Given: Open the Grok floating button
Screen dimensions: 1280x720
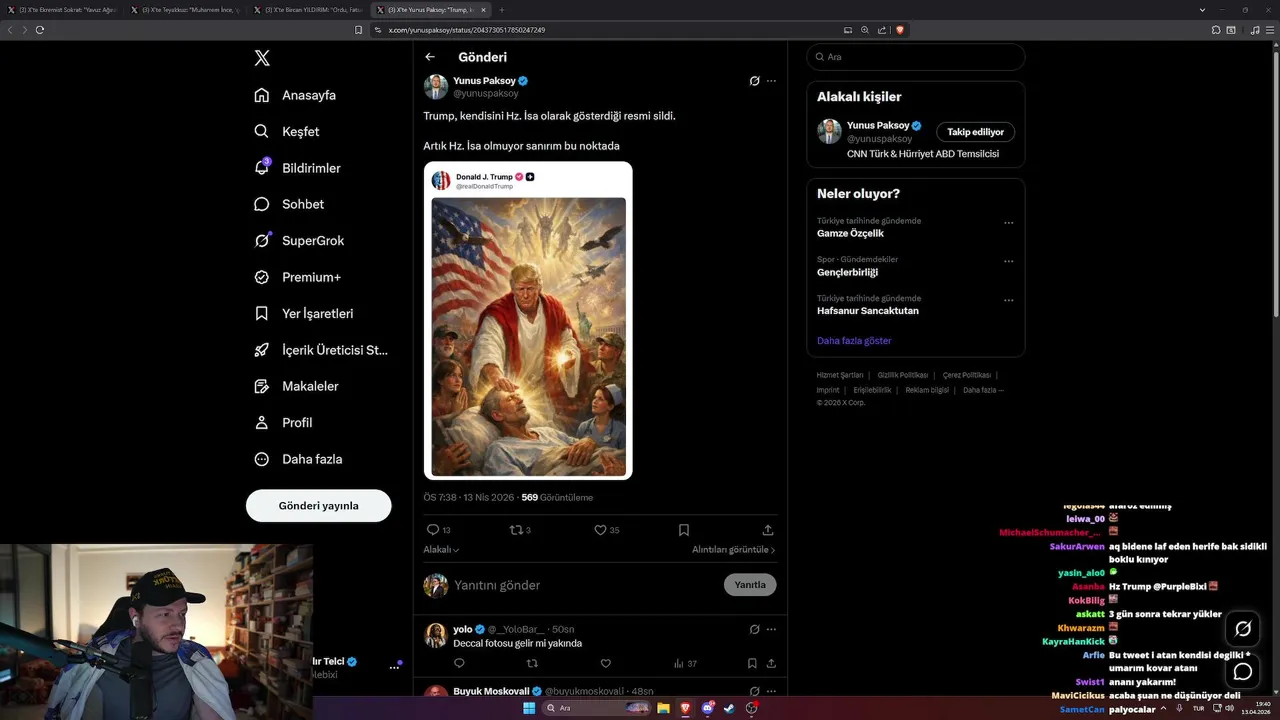Looking at the screenshot, I should [1243, 629].
